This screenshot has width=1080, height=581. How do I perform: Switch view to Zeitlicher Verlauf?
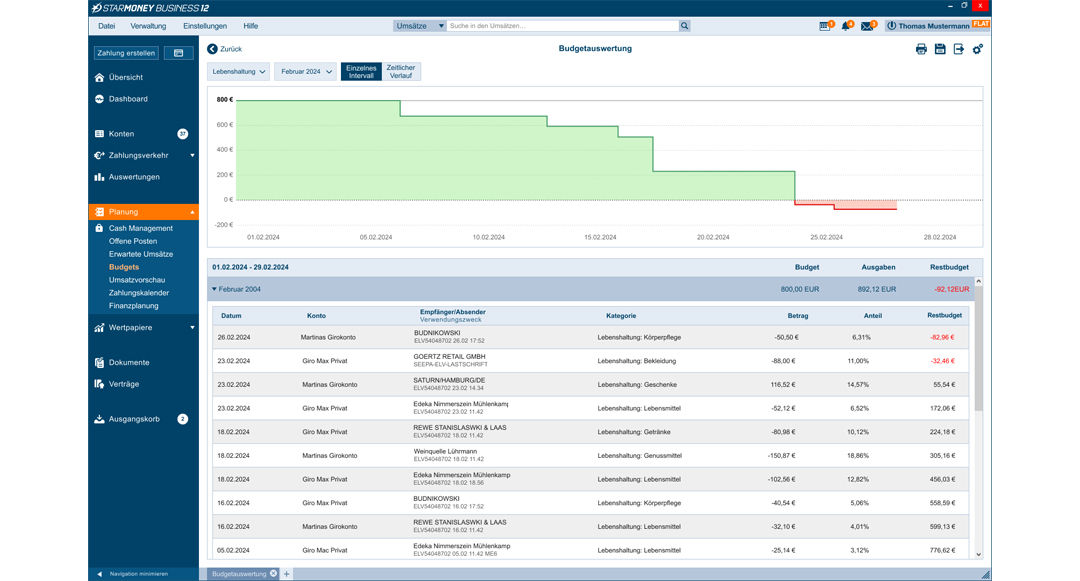[400, 71]
